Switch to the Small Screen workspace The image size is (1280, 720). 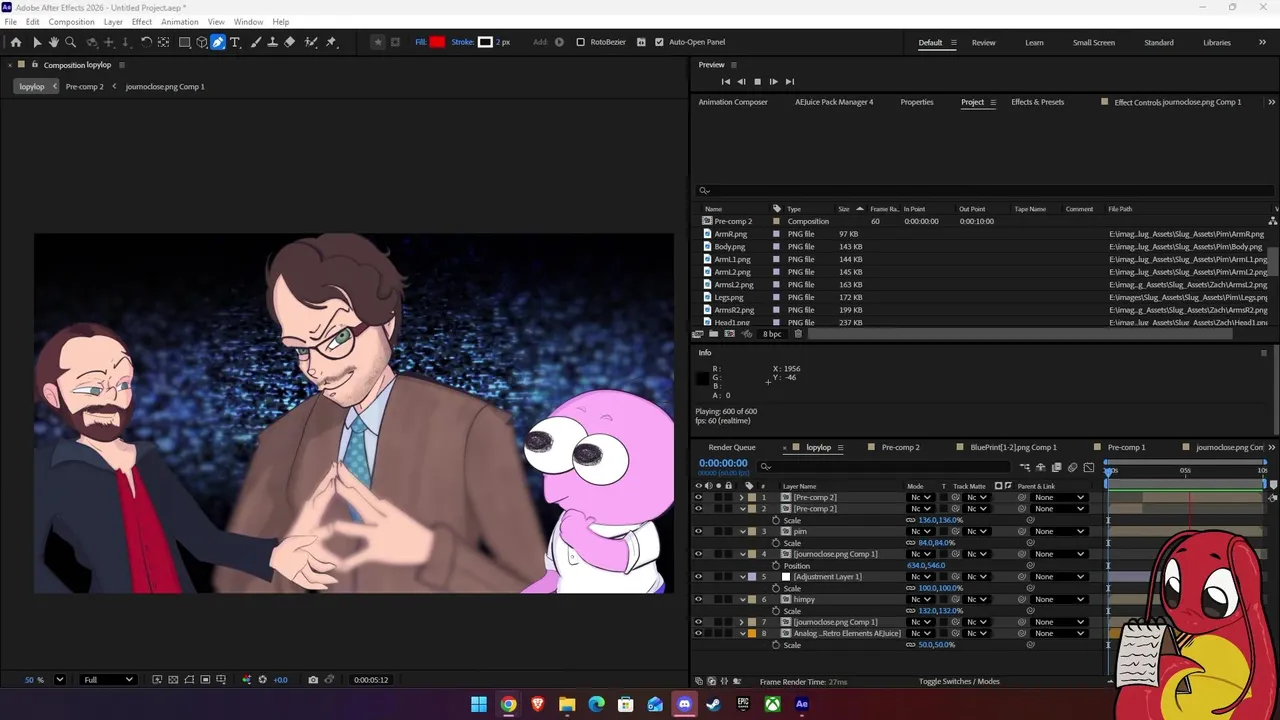tap(1094, 43)
